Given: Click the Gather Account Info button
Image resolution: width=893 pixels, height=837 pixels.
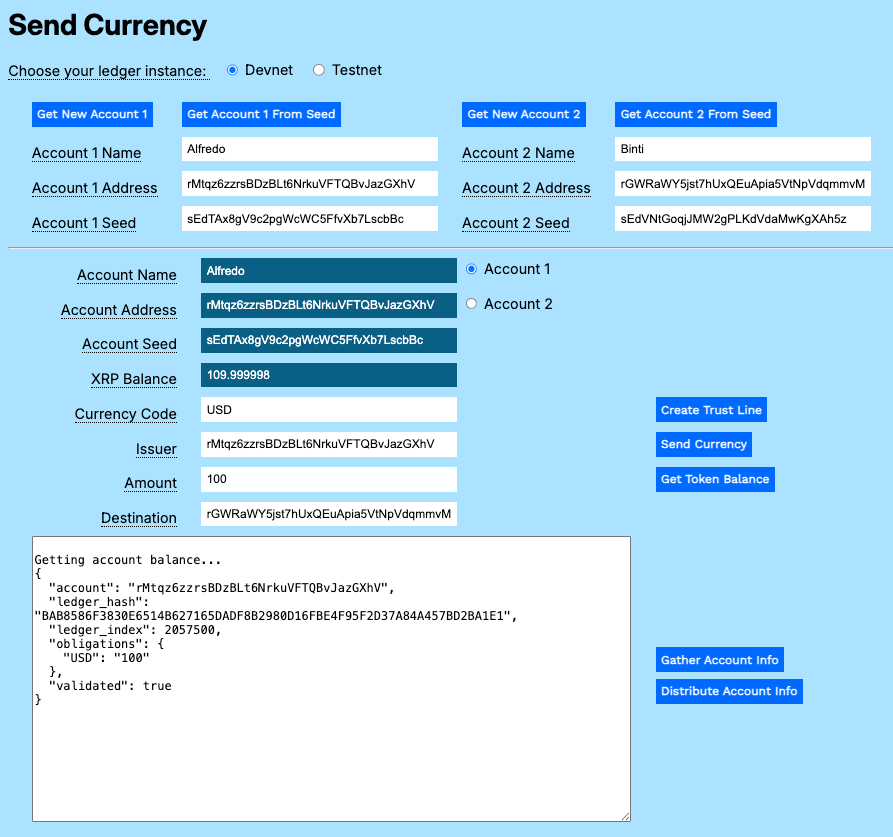Looking at the screenshot, I should (x=720, y=659).
